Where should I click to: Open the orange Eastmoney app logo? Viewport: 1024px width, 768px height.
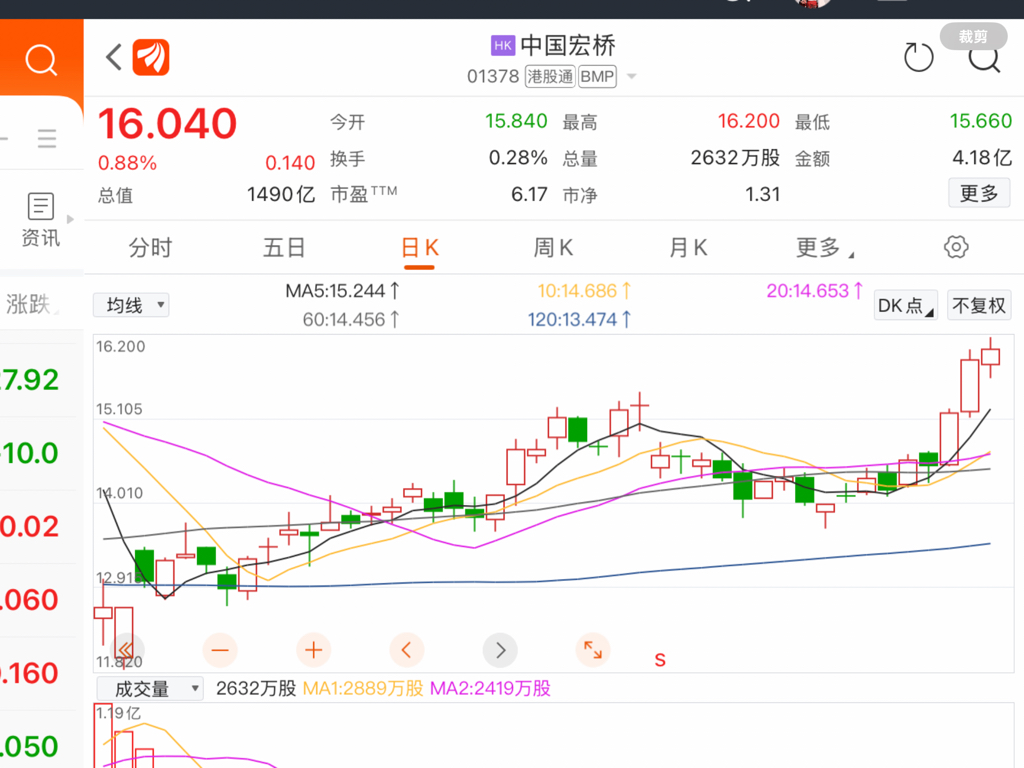point(151,57)
